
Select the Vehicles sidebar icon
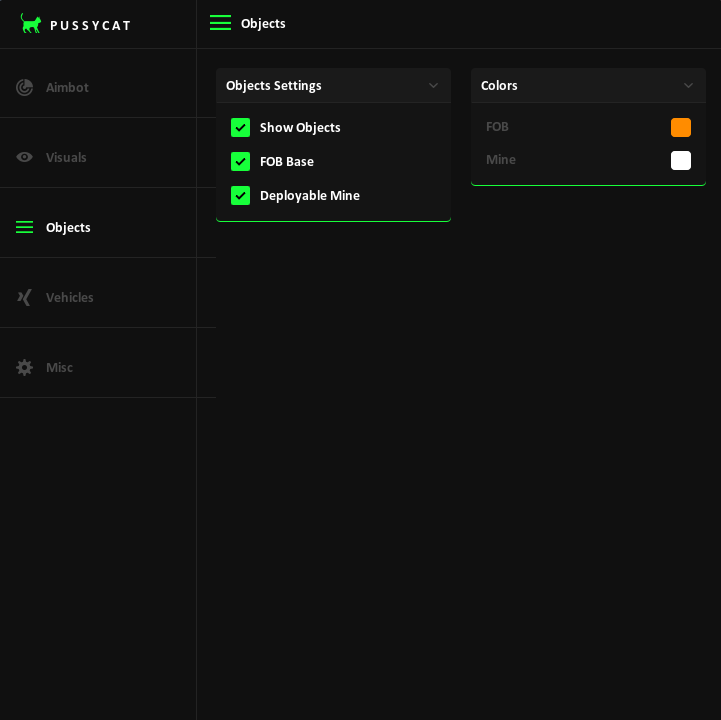[x=25, y=297]
